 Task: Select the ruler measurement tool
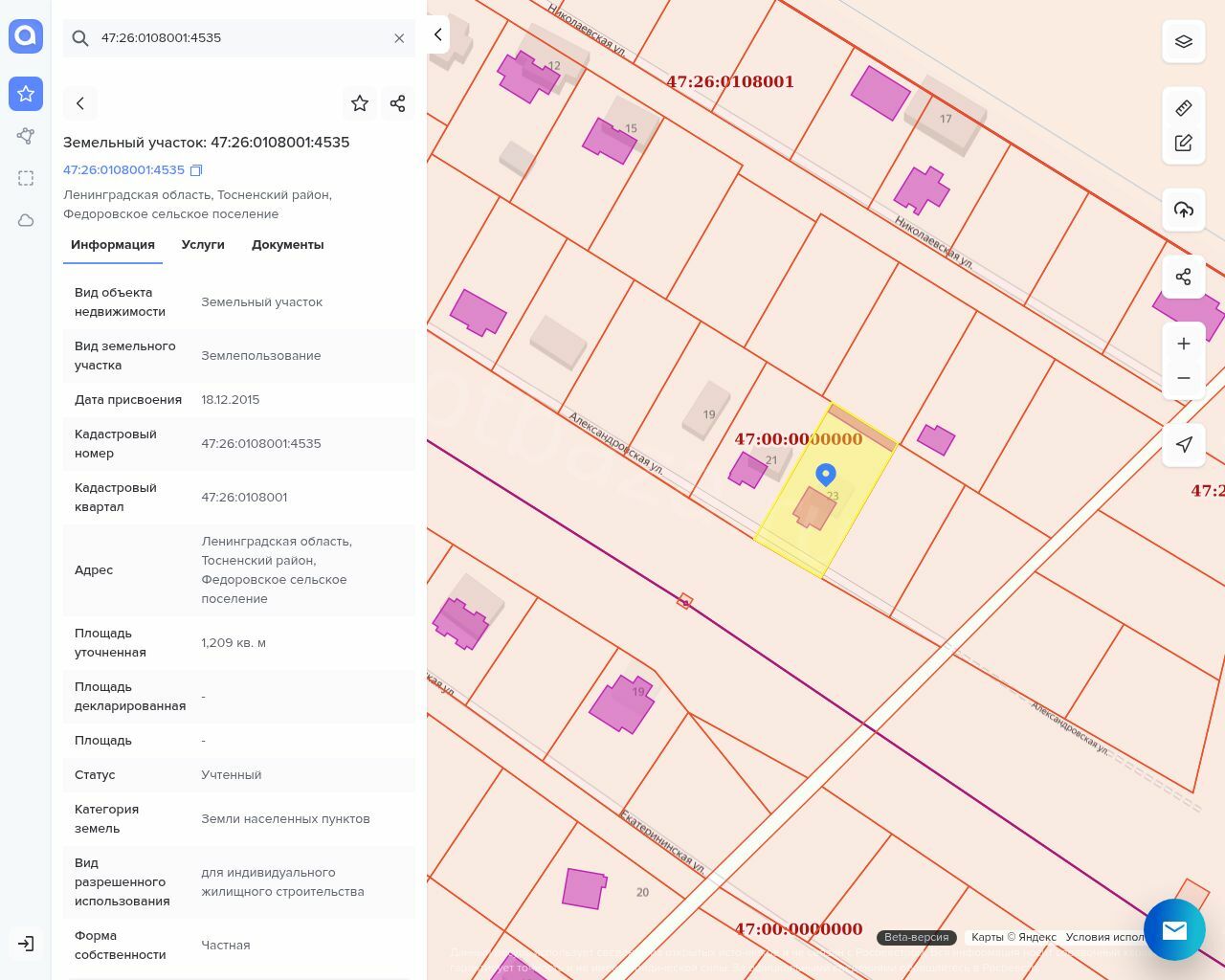1184,108
